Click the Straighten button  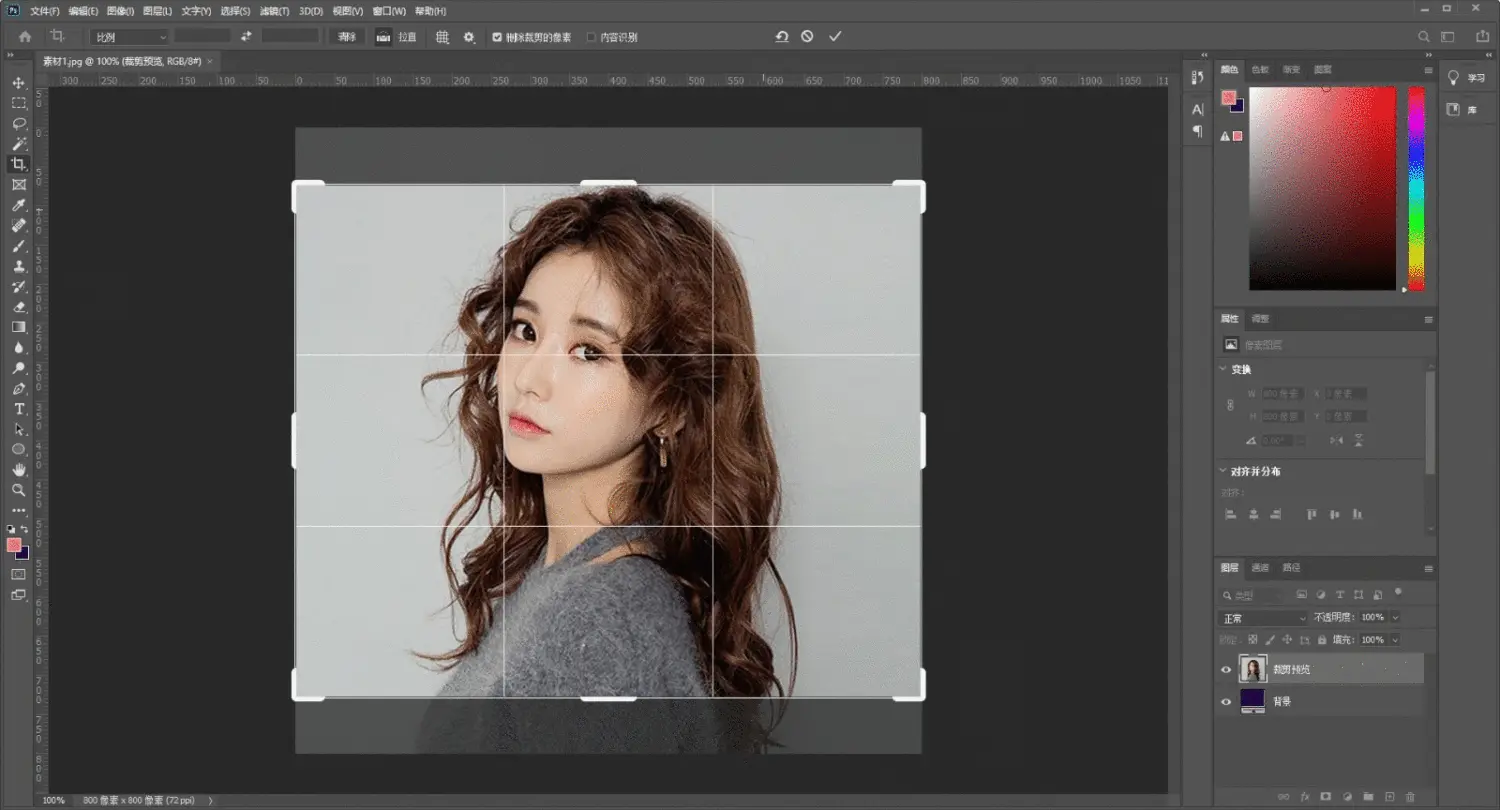coord(397,37)
